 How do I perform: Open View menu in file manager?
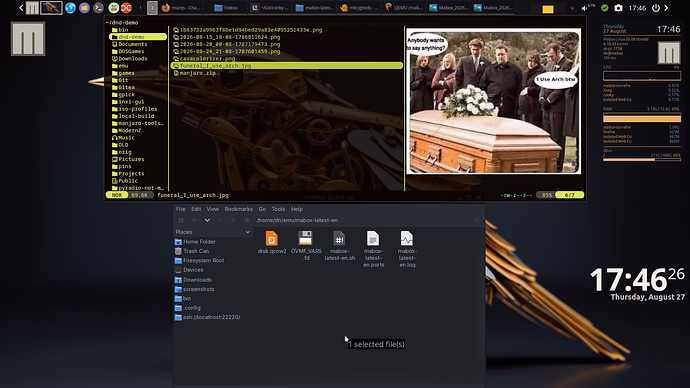coord(213,209)
